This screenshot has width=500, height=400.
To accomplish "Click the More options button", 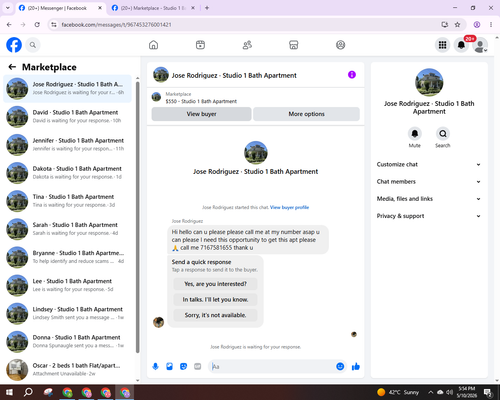I will tap(306, 114).
